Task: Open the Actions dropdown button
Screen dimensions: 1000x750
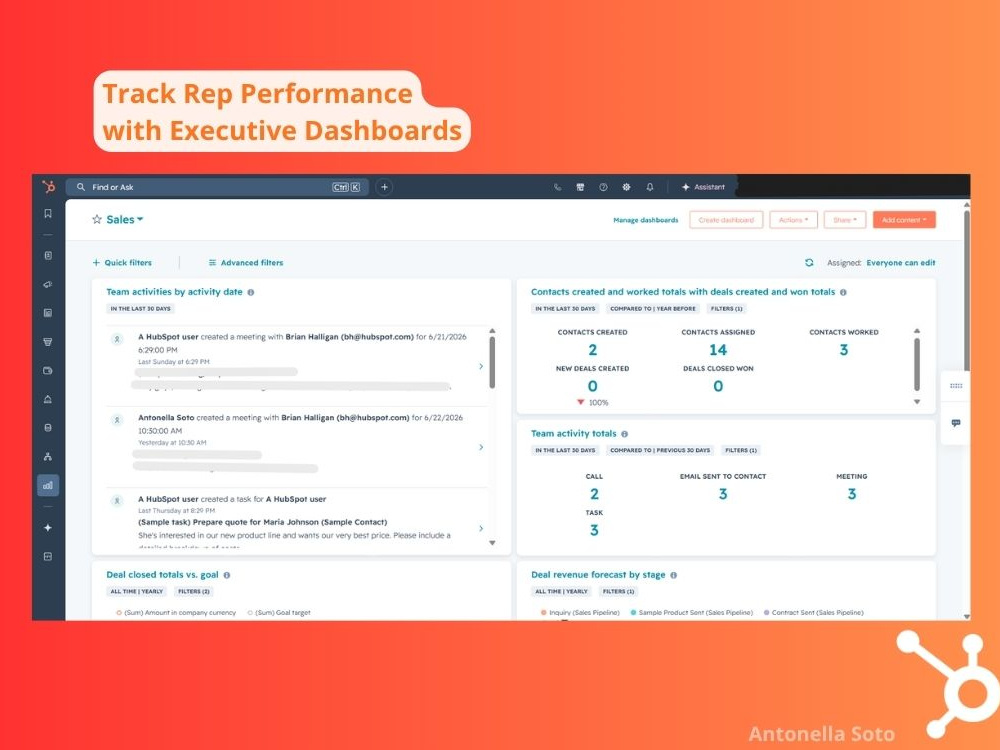Action: 793,220
